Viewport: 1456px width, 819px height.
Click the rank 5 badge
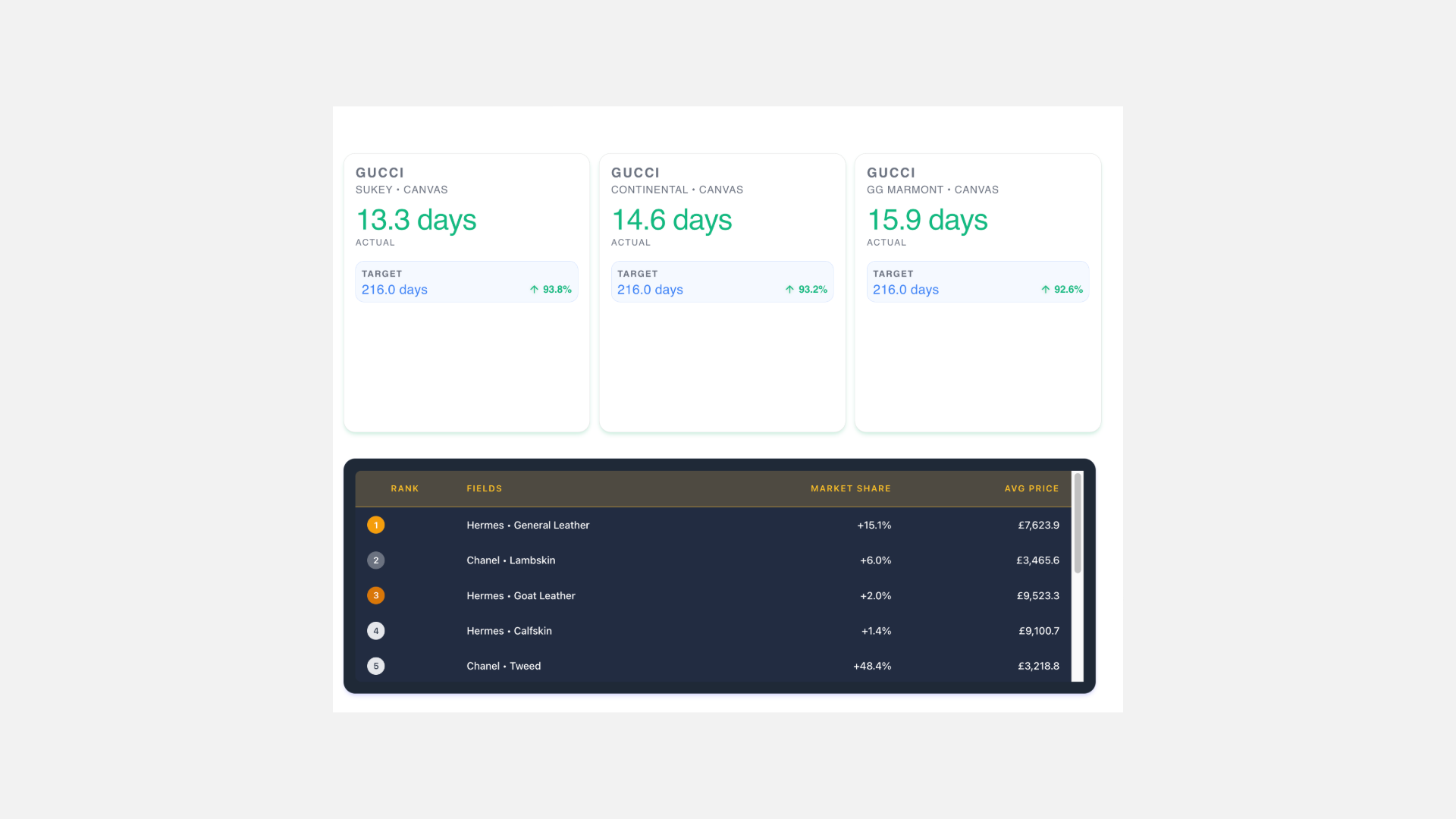(x=375, y=666)
